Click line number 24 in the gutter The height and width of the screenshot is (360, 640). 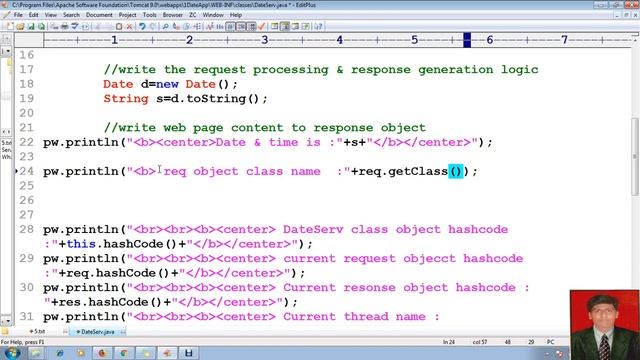point(27,171)
